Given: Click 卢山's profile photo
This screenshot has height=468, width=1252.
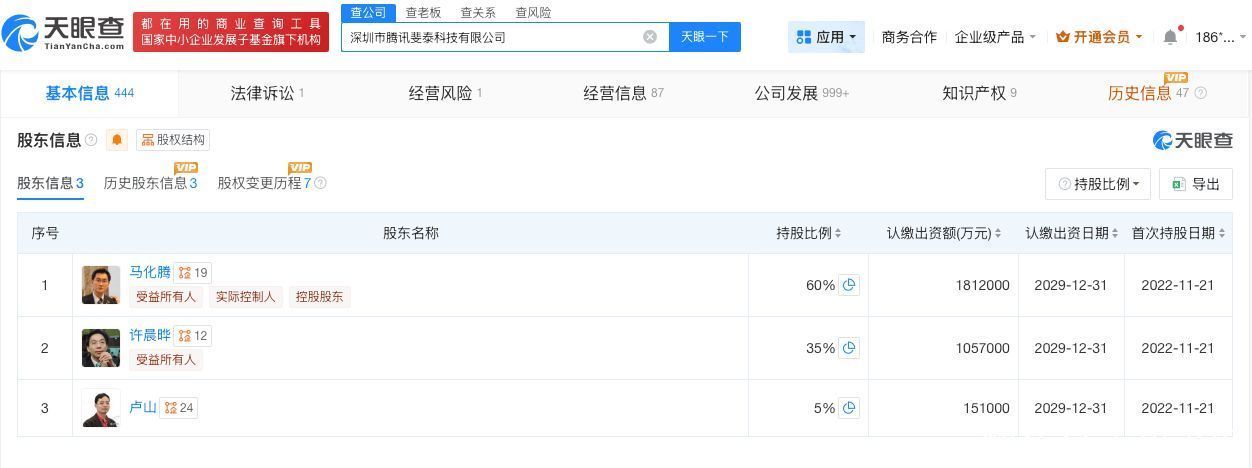Looking at the screenshot, I should [101, 408].
